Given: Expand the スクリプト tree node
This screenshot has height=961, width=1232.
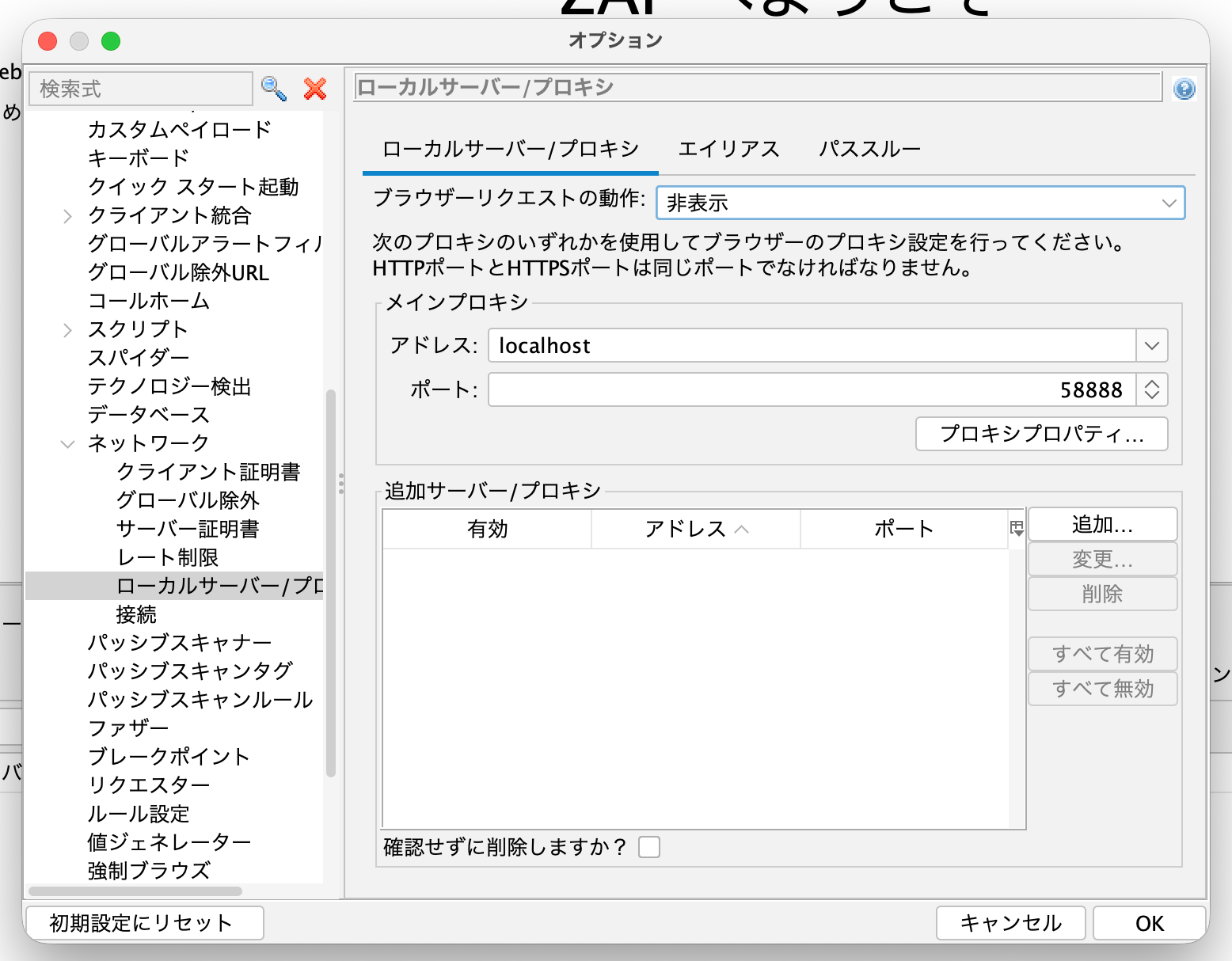Looking at the screenshot, I should (x=68, y=329).
